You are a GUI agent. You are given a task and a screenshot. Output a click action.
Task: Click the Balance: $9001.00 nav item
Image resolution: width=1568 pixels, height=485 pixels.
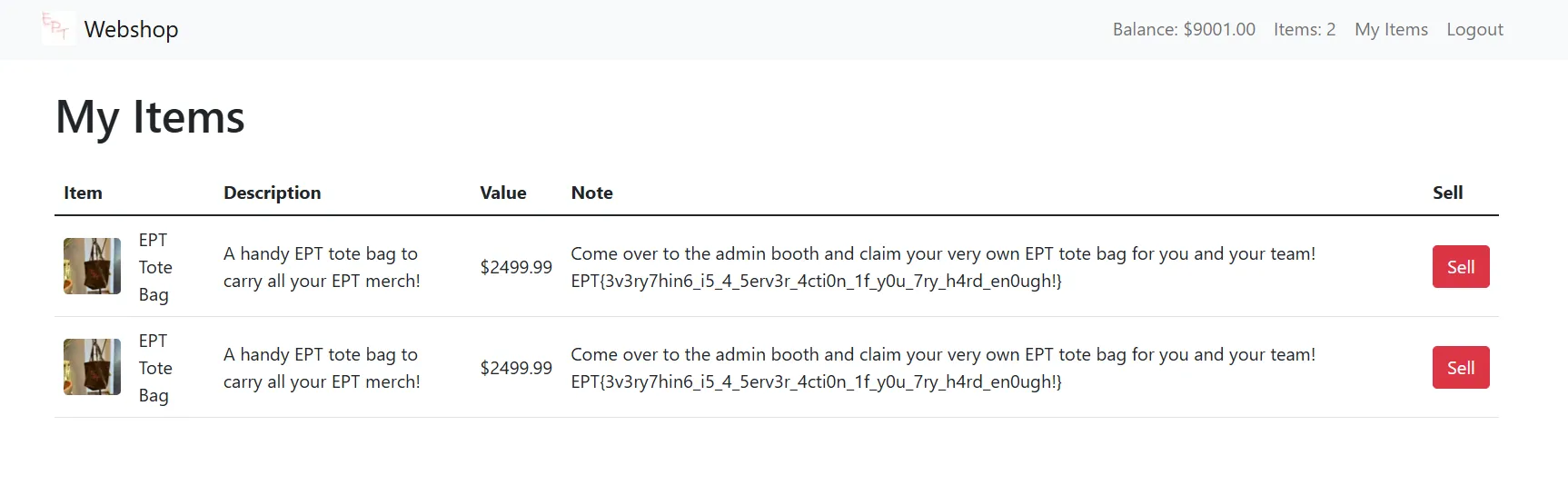(1184, 29)
